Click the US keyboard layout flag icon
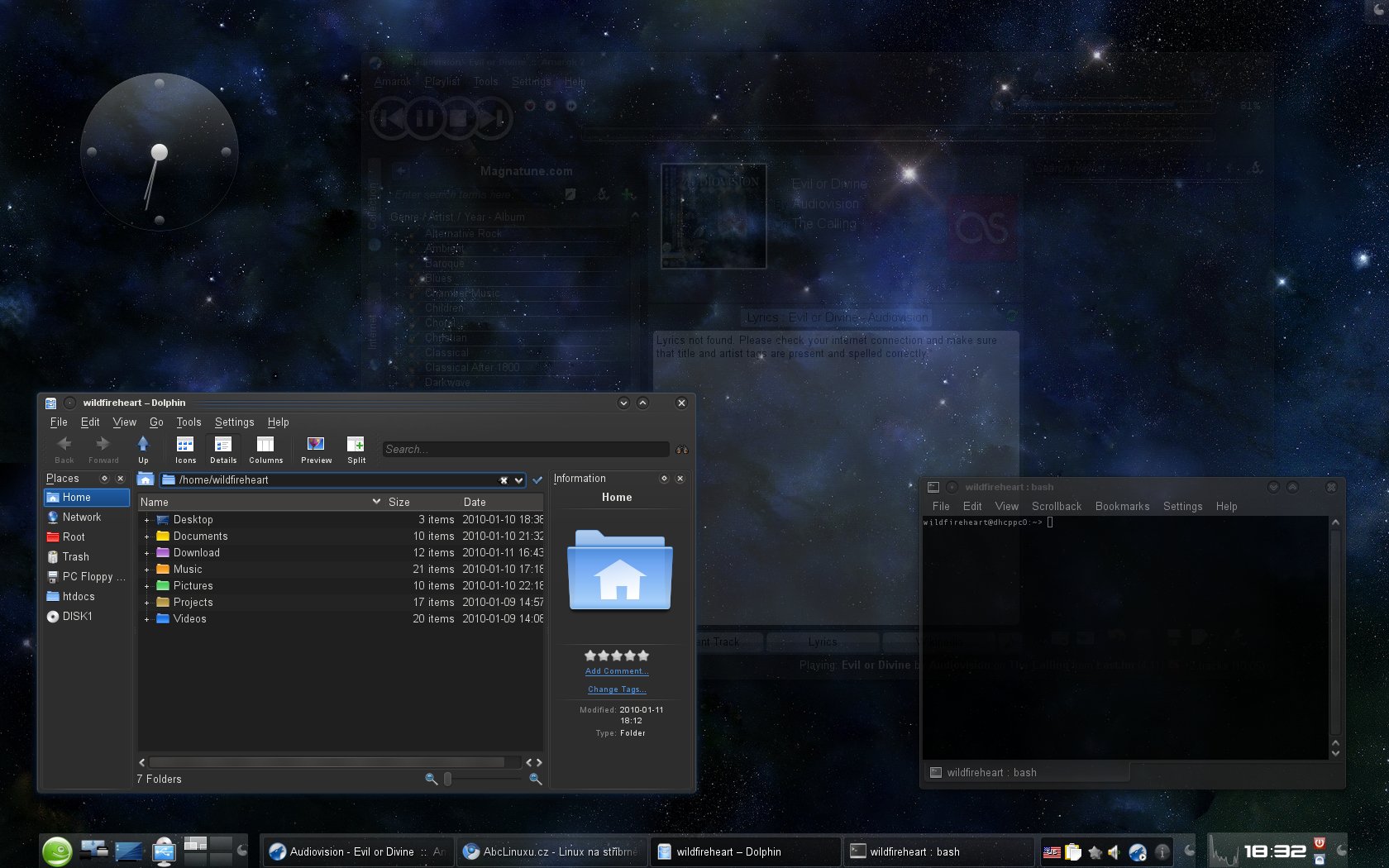1389x868 pixels. click(x=1052, y=852)
